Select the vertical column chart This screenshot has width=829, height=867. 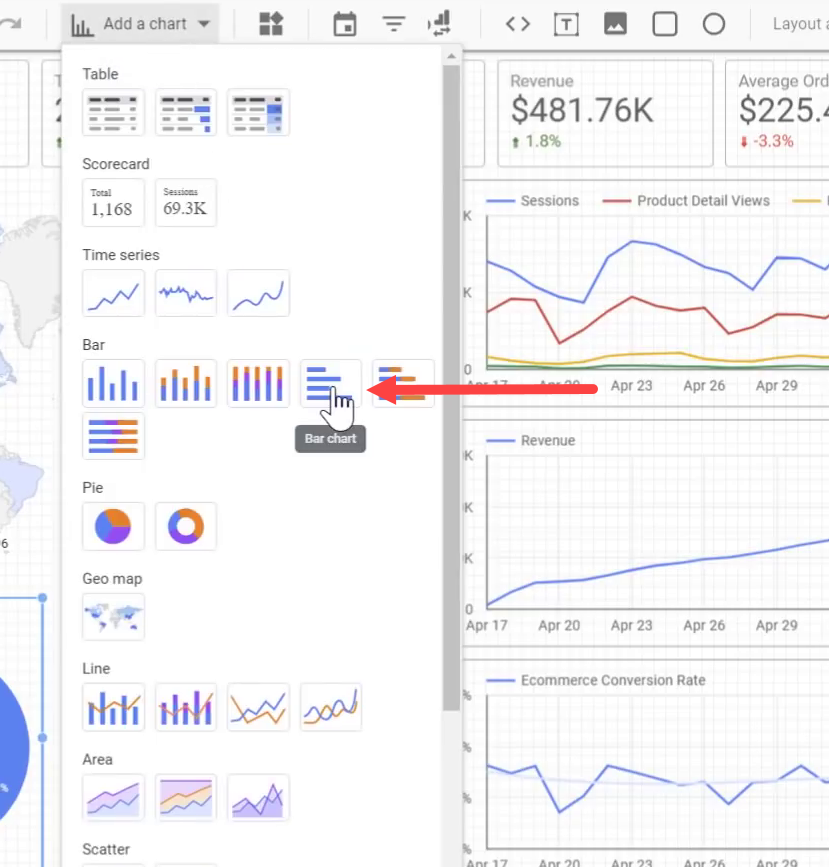click(x=113, y=383)
